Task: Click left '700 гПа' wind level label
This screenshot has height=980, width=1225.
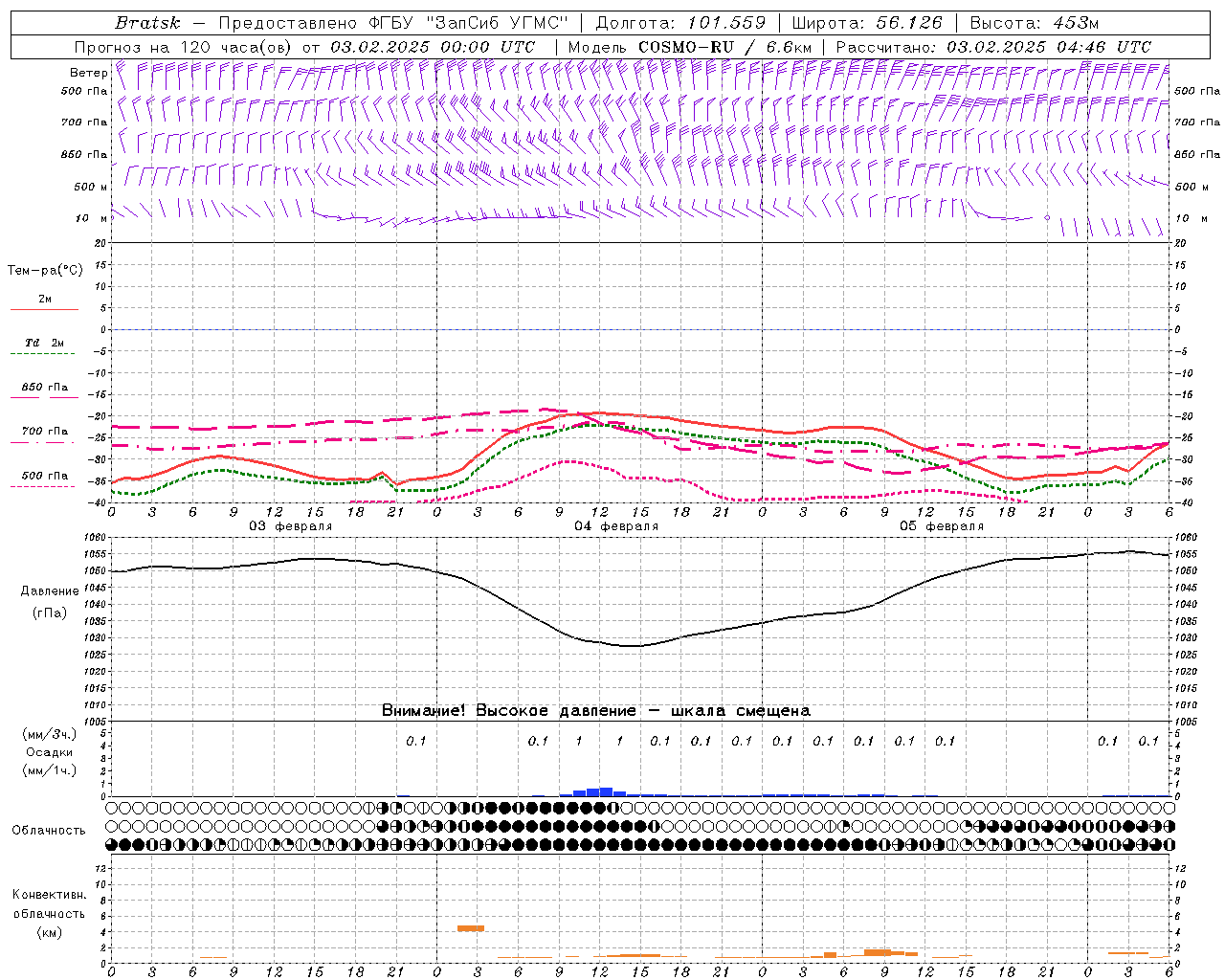Action: [84, 122]
